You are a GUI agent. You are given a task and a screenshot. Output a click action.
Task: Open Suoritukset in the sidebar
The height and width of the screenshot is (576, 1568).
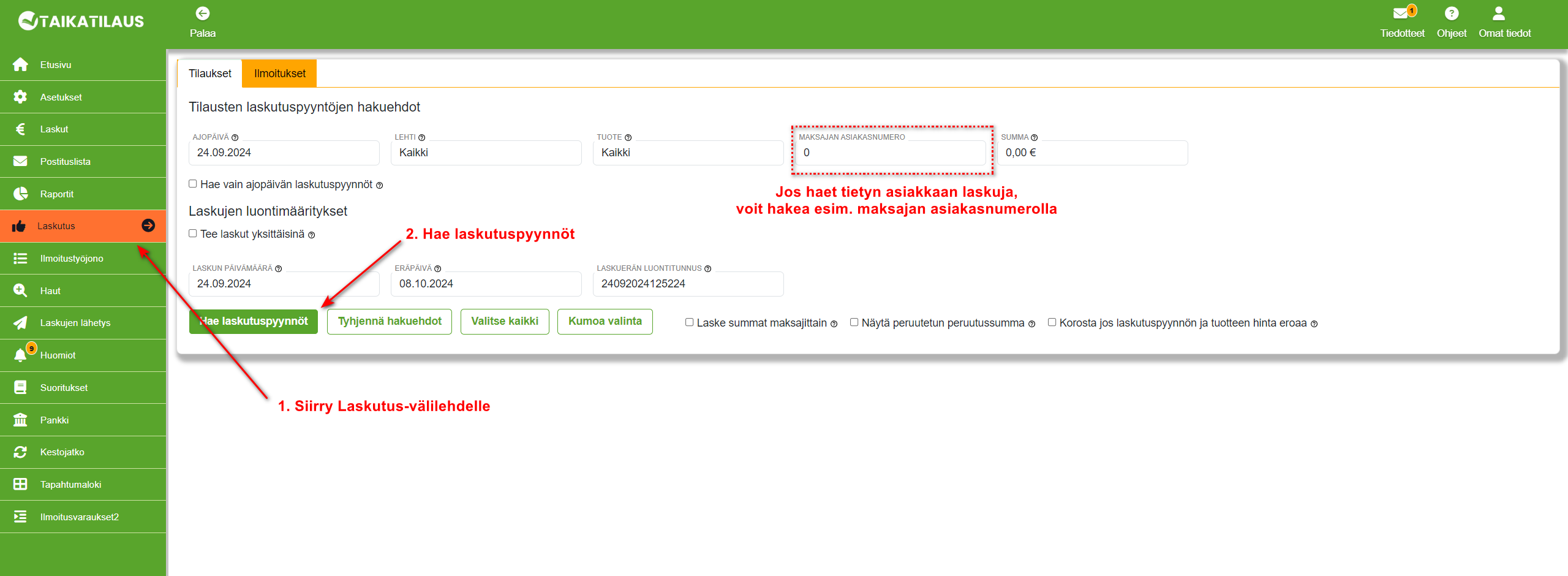pos(83,387)
